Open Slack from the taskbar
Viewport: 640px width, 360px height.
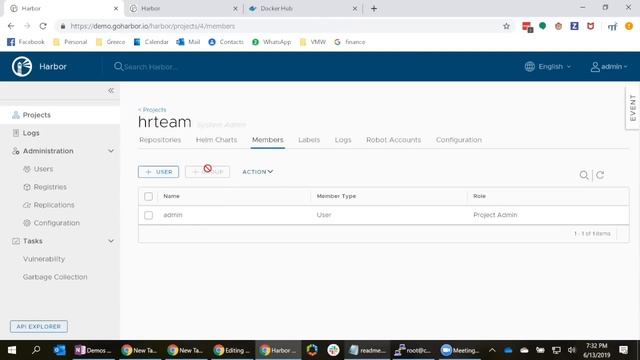(x=333, y=350)
